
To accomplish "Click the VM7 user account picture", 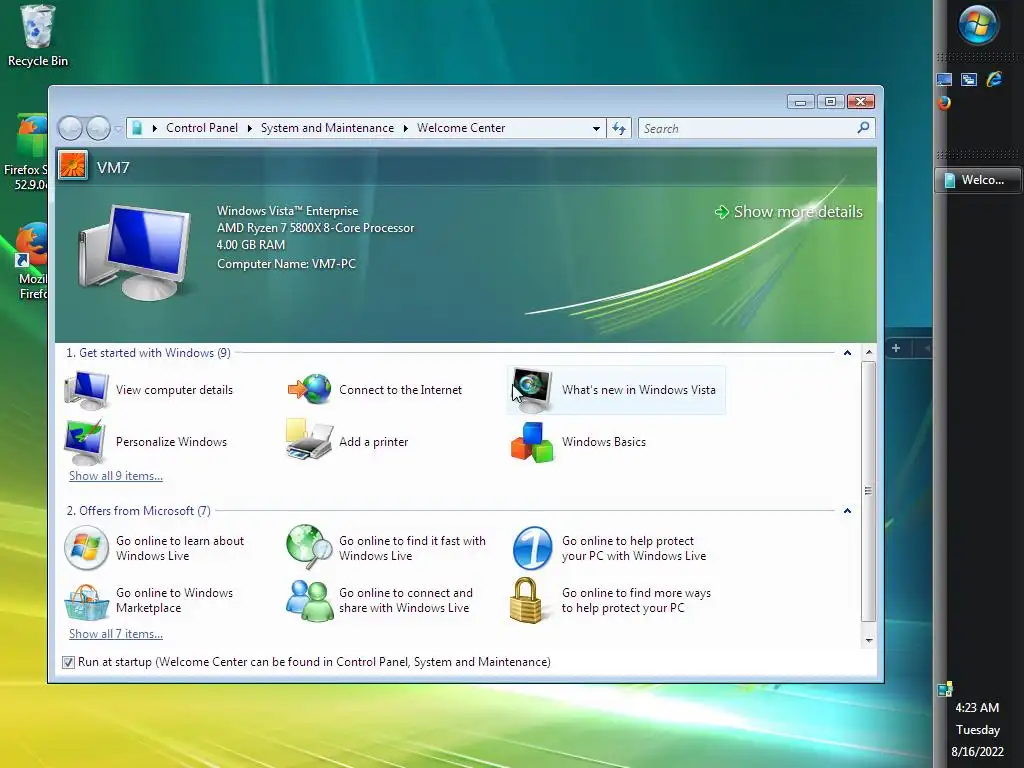I will pos(73,165).
